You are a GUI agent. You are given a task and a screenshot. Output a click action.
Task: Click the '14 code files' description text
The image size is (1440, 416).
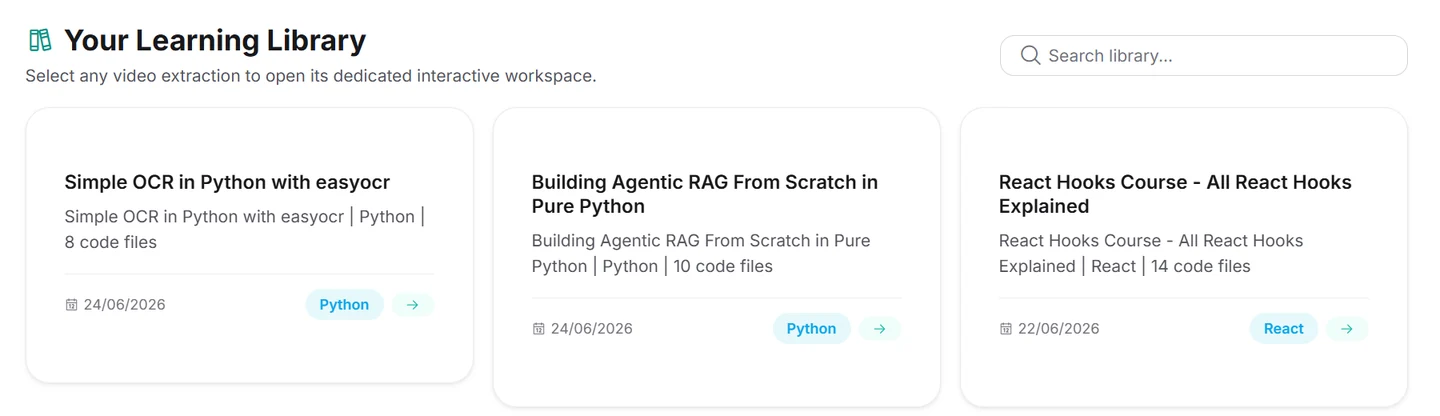click(x=1201, y=266)
